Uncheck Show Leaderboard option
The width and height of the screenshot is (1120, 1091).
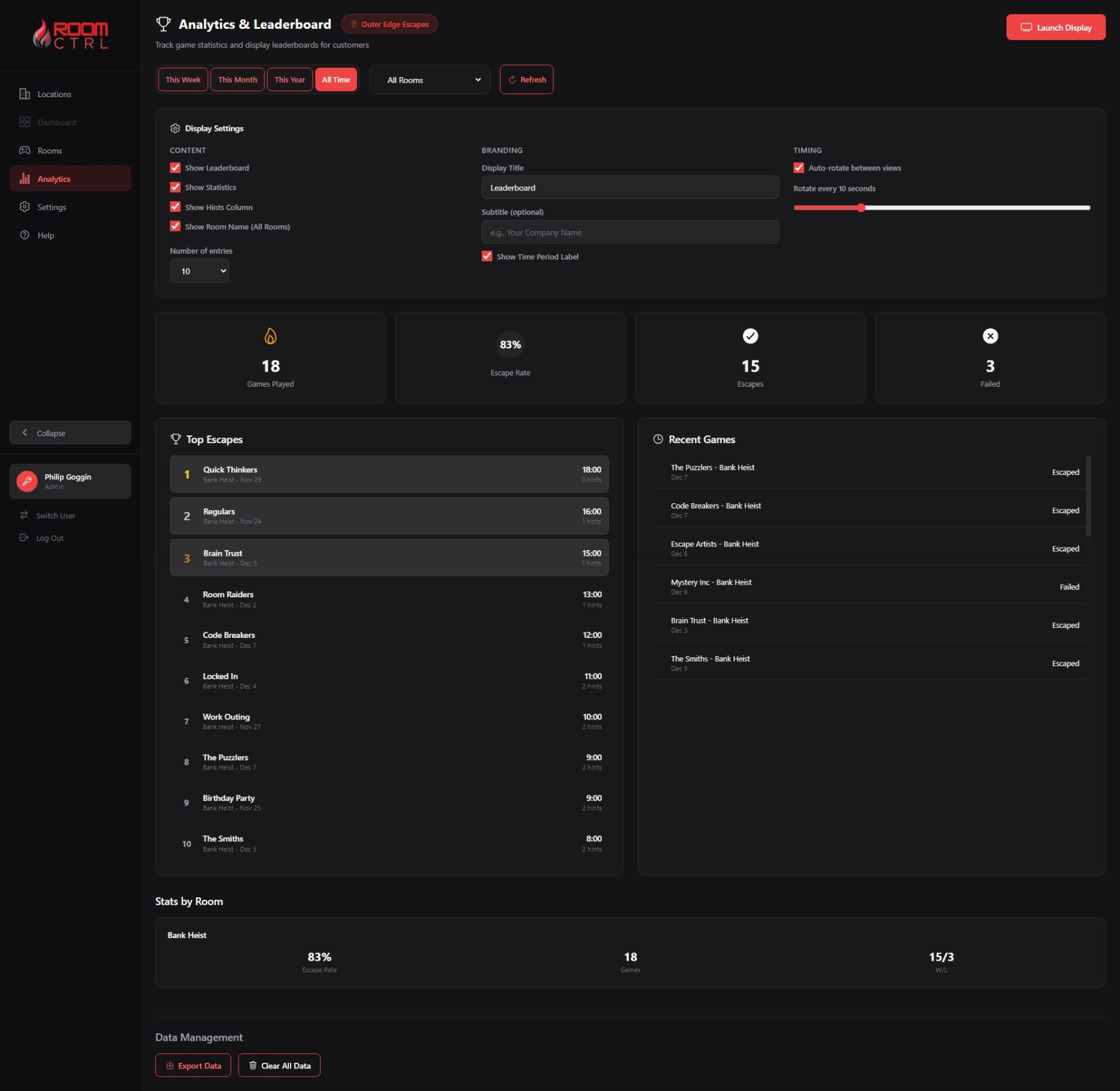click(175, 167)
